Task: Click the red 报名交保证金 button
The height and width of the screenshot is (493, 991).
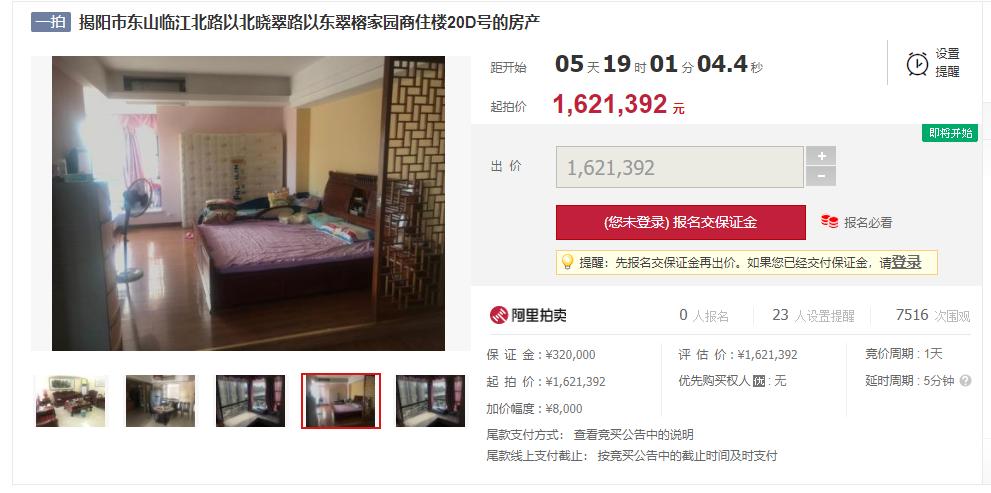Action: coord(681,222)
